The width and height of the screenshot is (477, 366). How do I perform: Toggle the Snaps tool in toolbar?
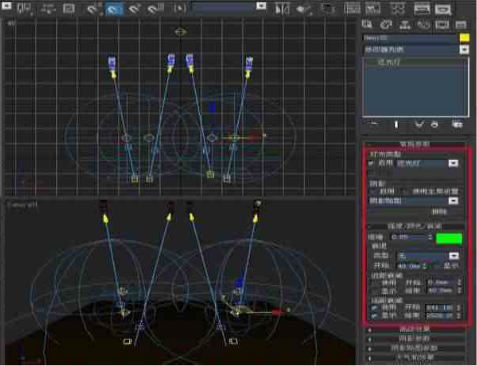tap(92, 8)
